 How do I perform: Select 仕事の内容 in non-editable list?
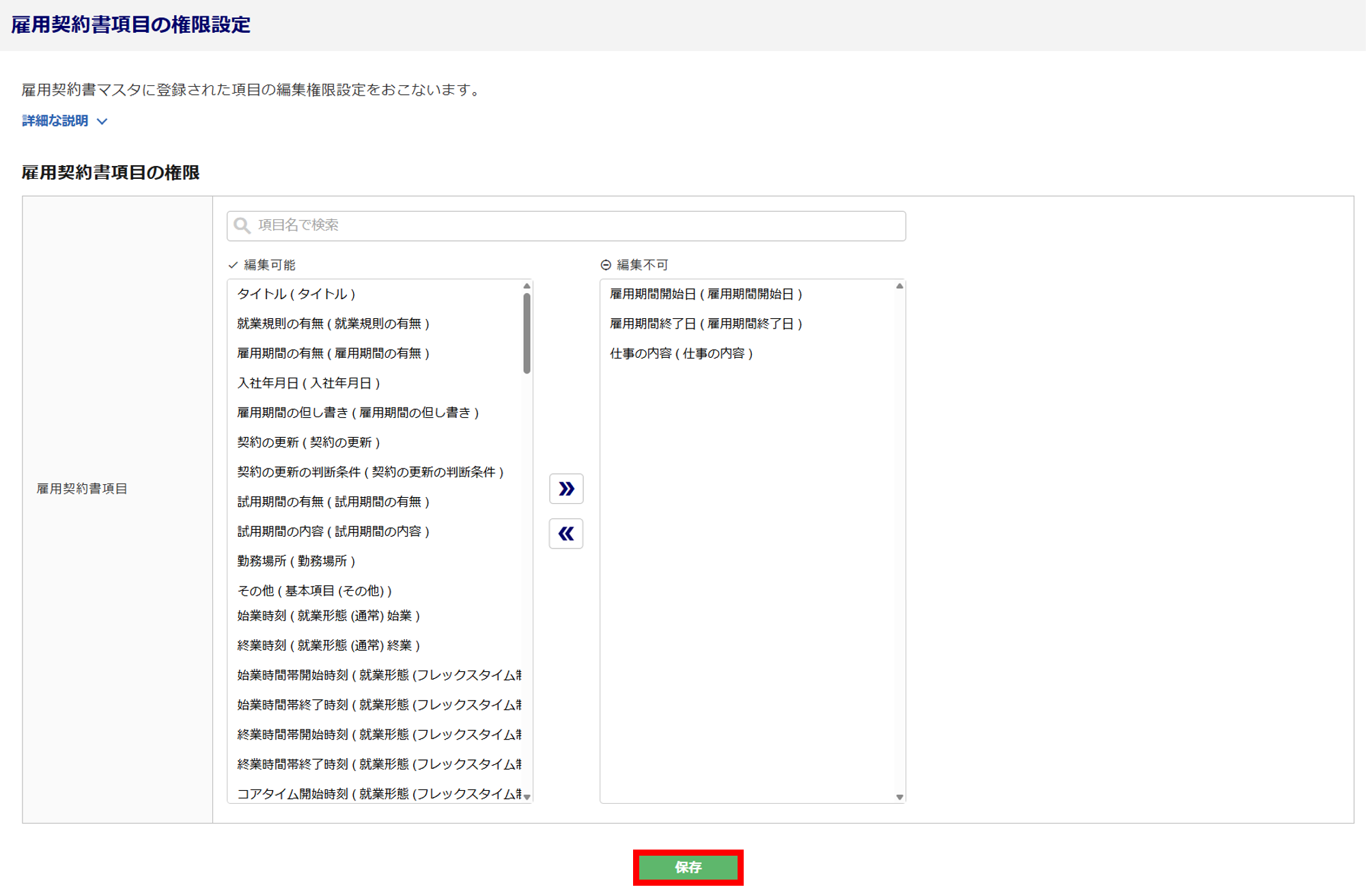tap(681, 353)
